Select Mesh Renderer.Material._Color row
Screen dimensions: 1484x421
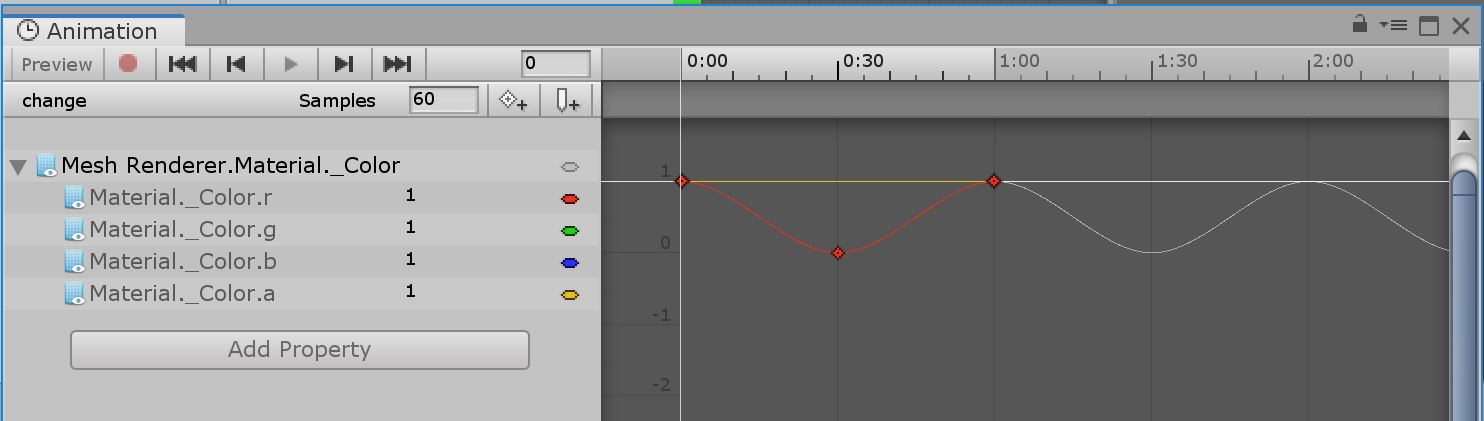(300, 166)
